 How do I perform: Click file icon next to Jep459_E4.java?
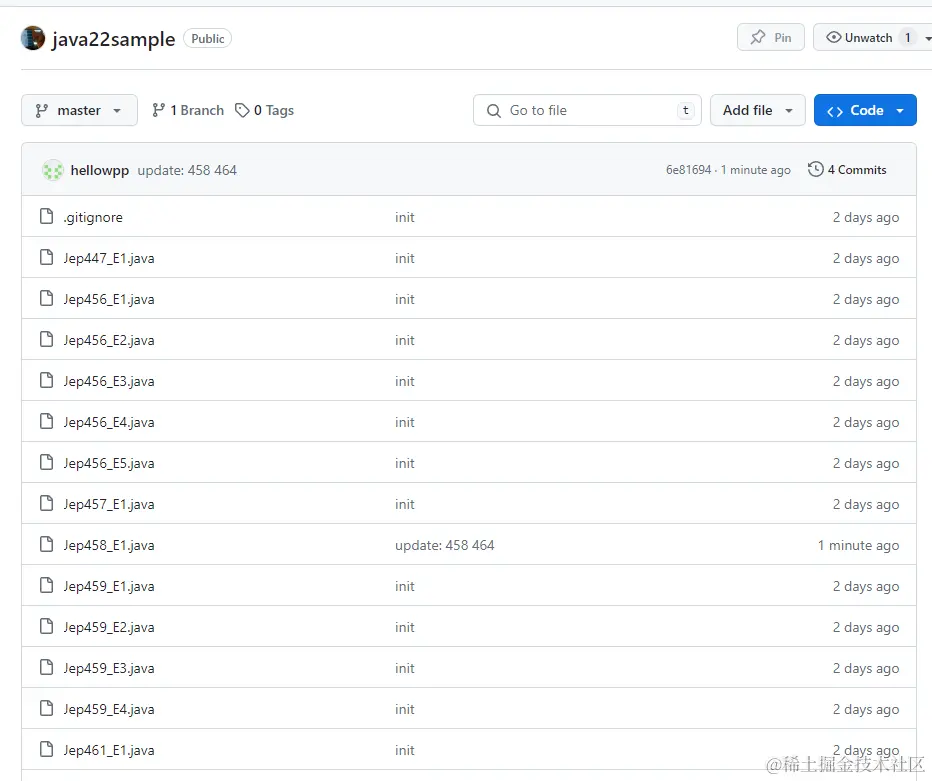pos(46,708)
